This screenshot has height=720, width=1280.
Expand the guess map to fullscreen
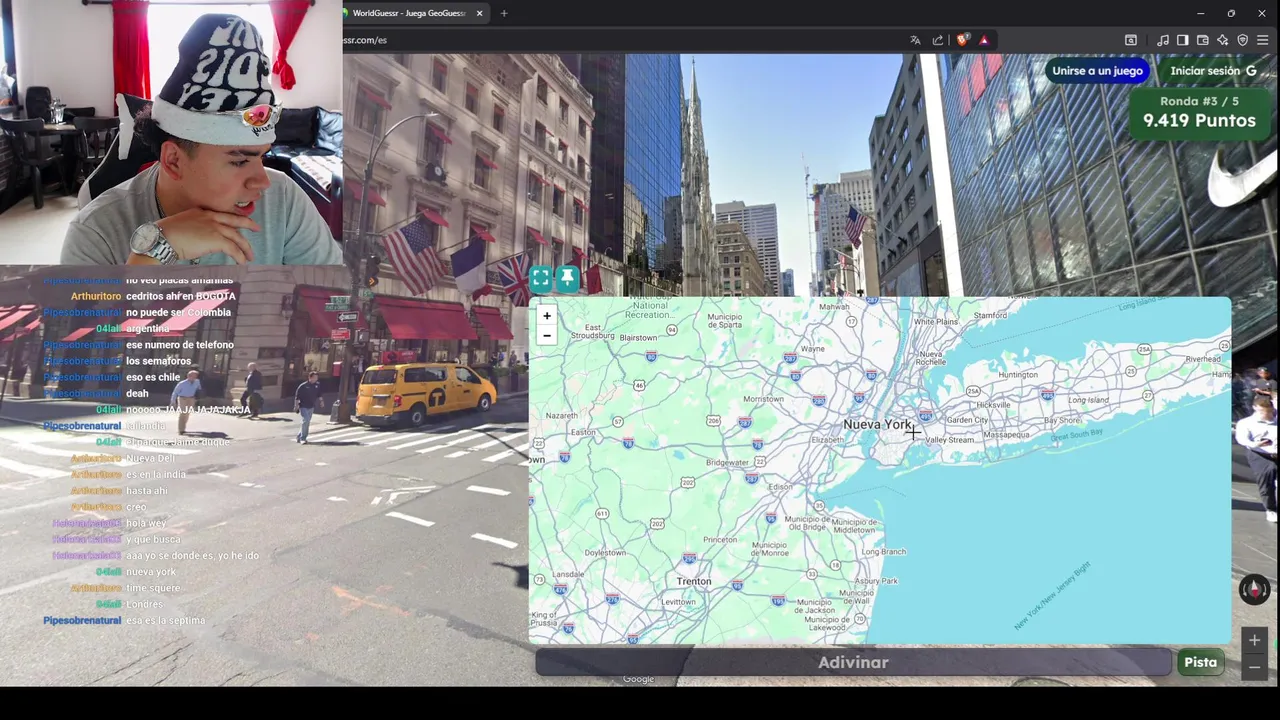540,279
